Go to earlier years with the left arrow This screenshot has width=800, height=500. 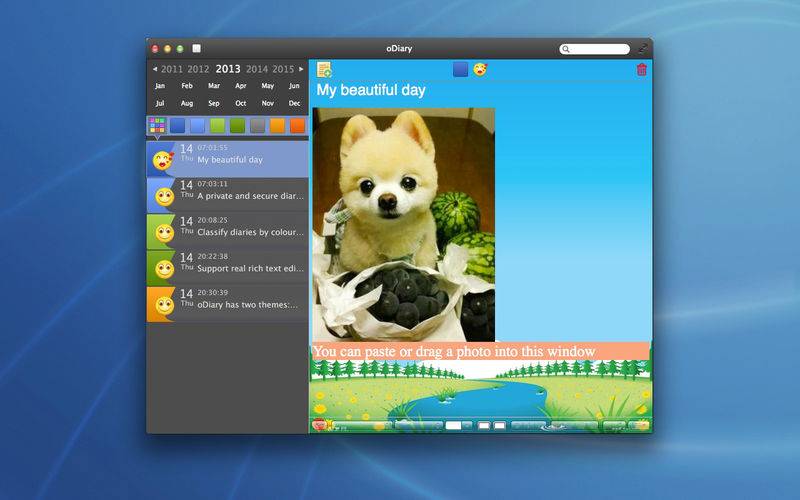pos(155,69)
